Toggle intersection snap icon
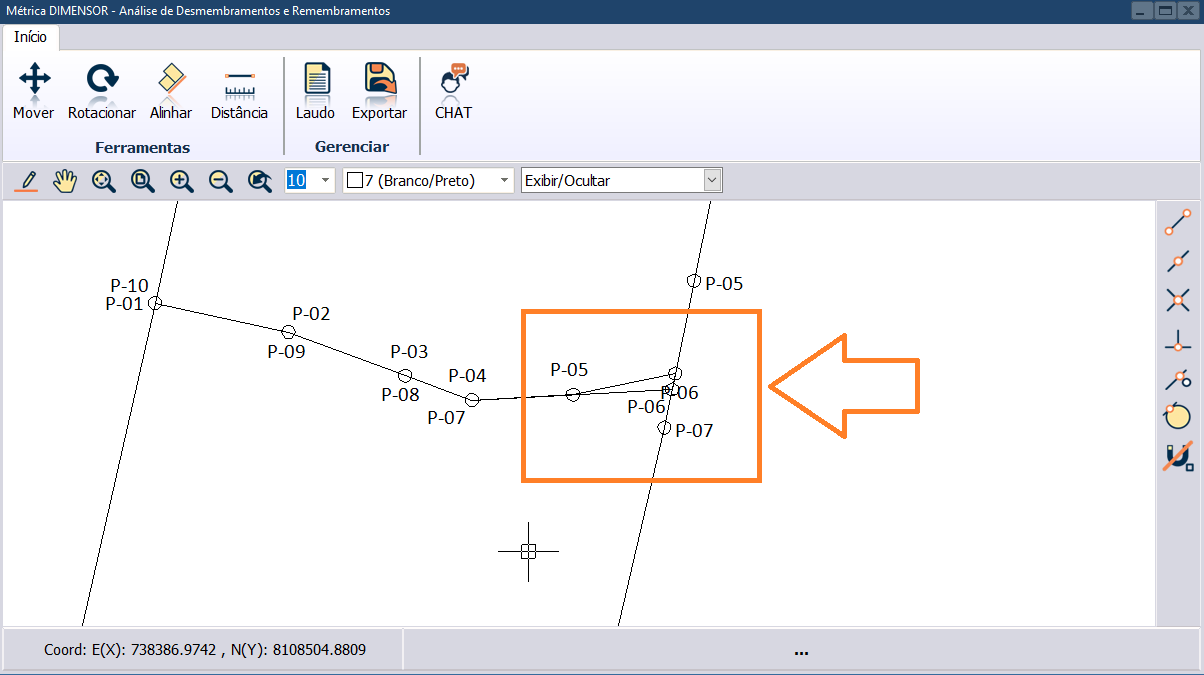The width and height of the screenshot is (1204, 675). (1178, 300)
